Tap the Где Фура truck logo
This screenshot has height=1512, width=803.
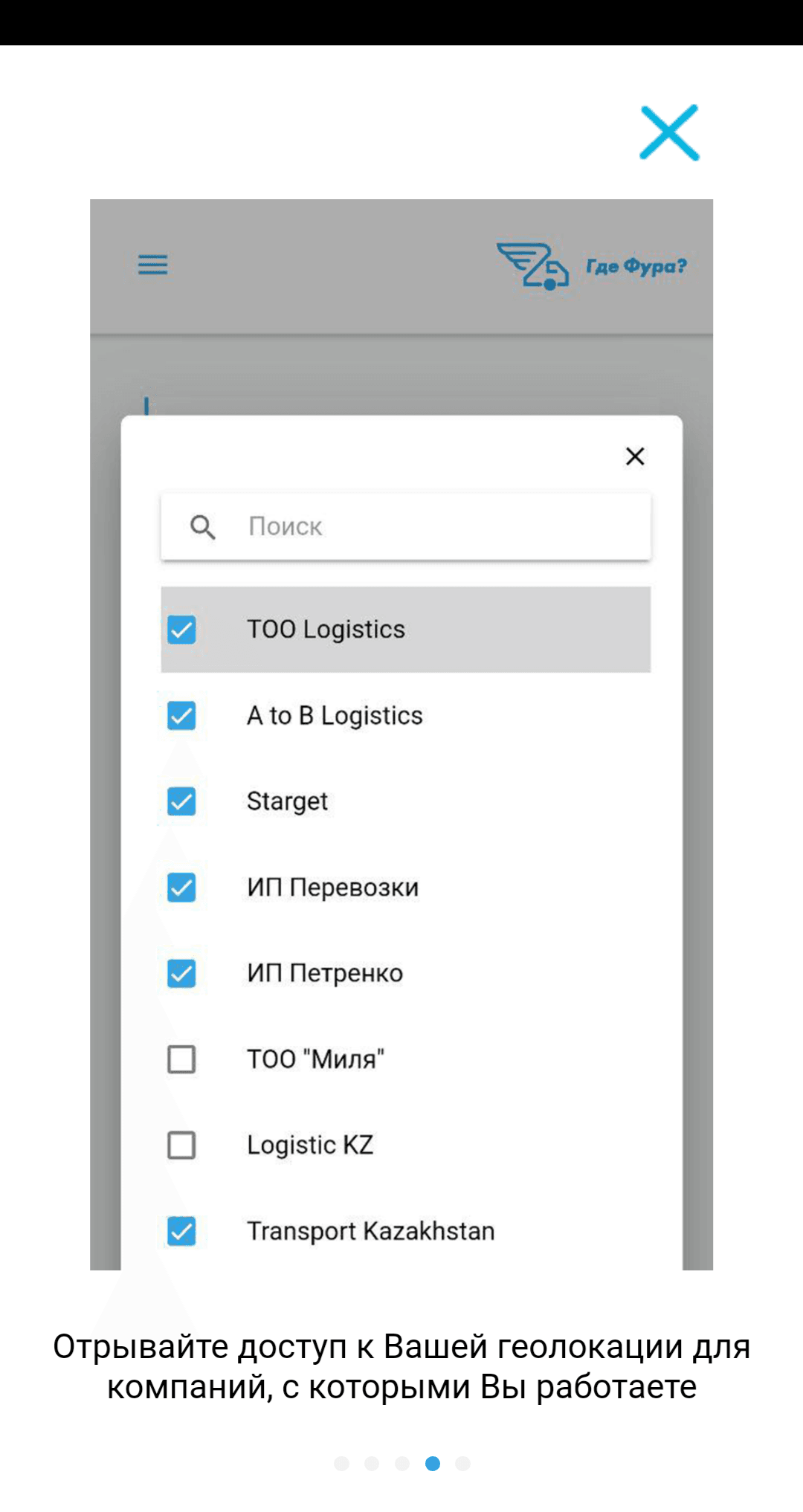[592, 266]
